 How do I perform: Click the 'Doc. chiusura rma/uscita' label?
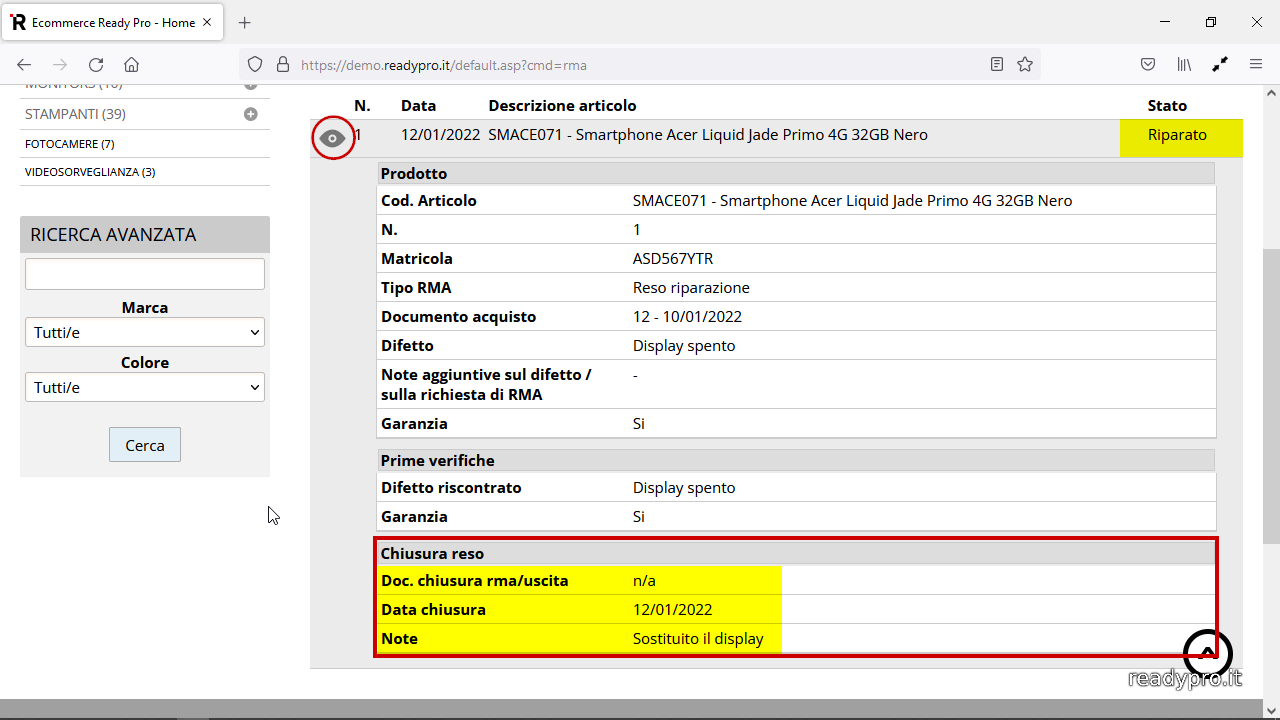[x=474, y=580]
